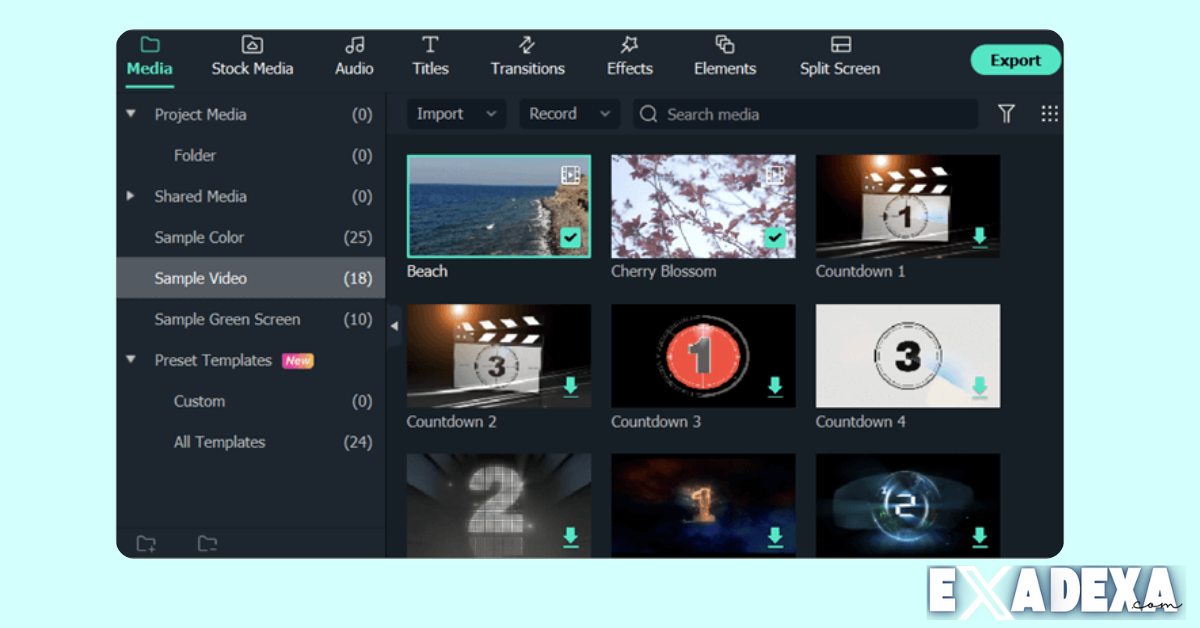Download the Countdown 3 clip
This screenshot has height=628, width=1200.
(x=775, y=389)
